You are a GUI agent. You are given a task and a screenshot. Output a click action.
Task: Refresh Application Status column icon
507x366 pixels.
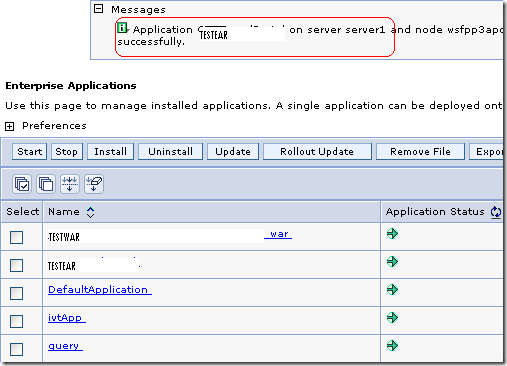pyautogui.click(x=496, y=212)
